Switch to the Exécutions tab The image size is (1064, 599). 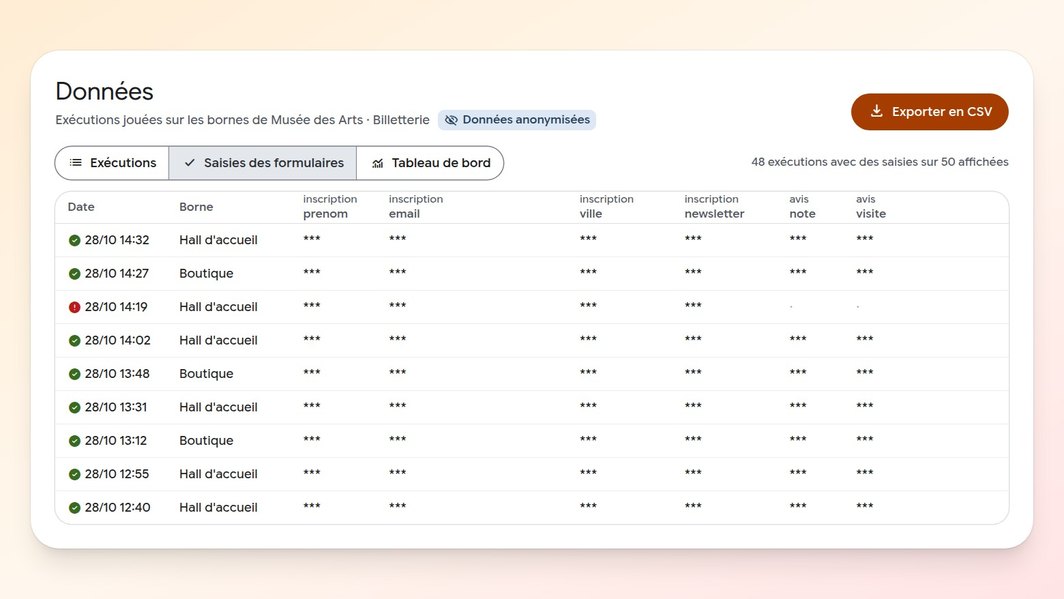[112, 163]
